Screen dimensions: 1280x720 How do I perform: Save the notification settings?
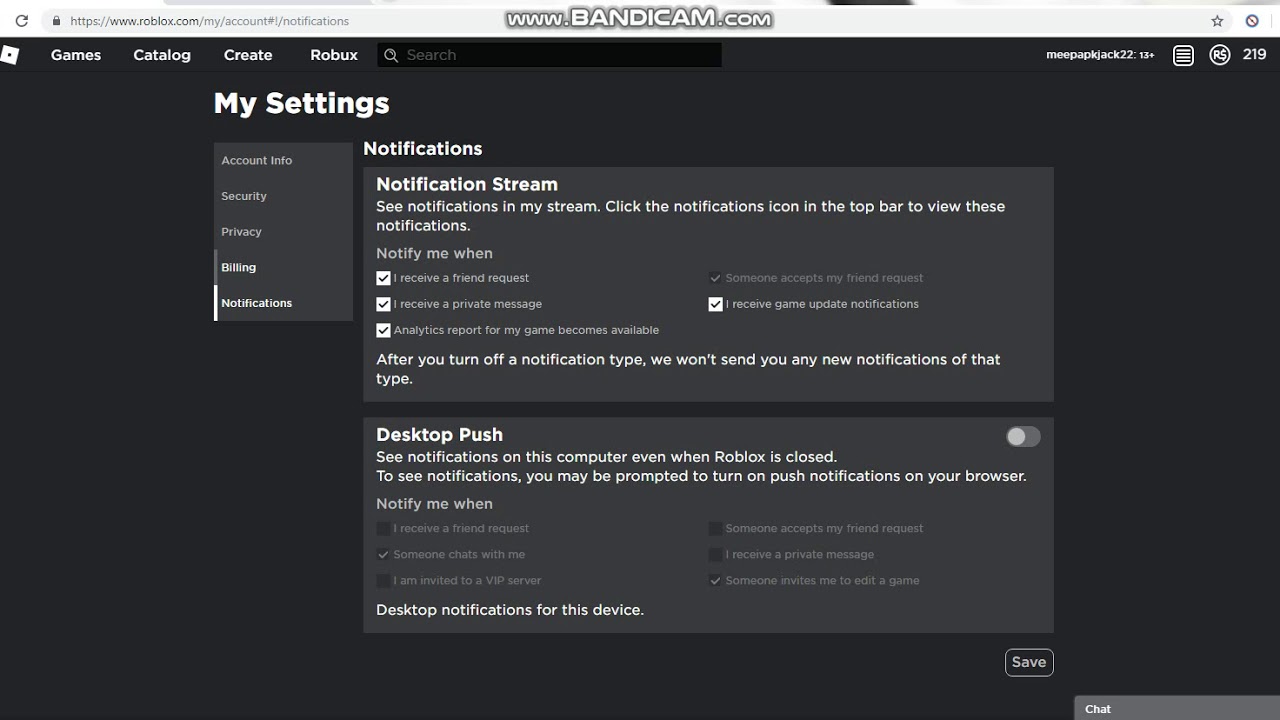coord(1028,662)
